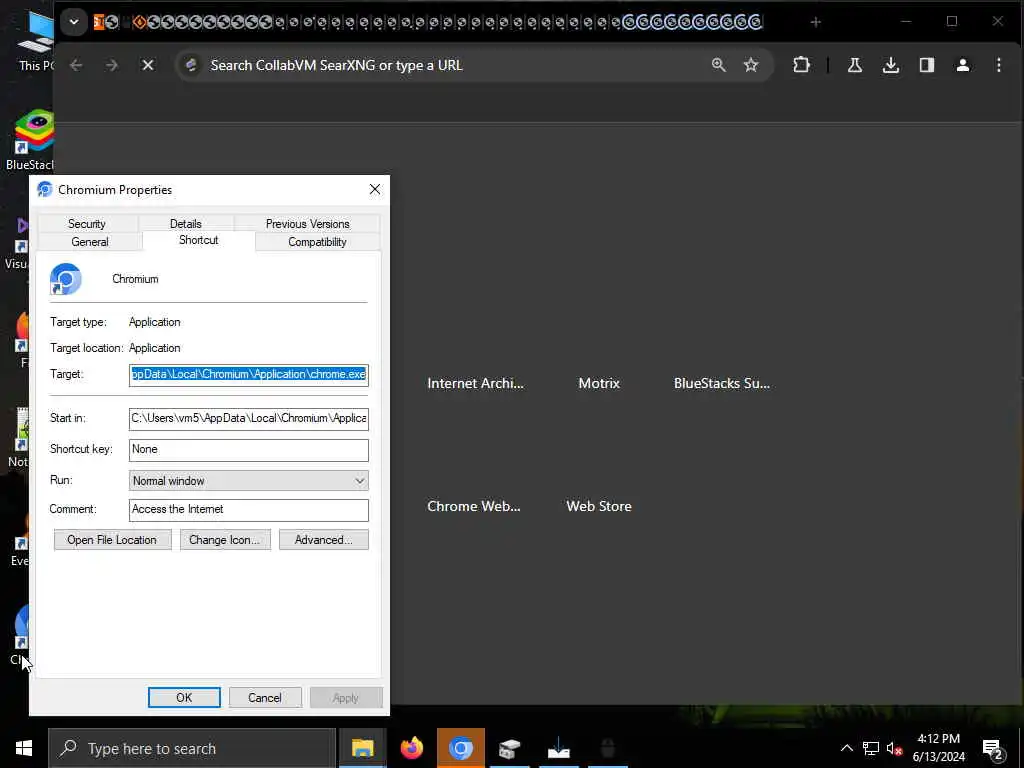Switch to the Details tab
Image resolution: width=1024 pixels, height=768 pixels.
185,223
